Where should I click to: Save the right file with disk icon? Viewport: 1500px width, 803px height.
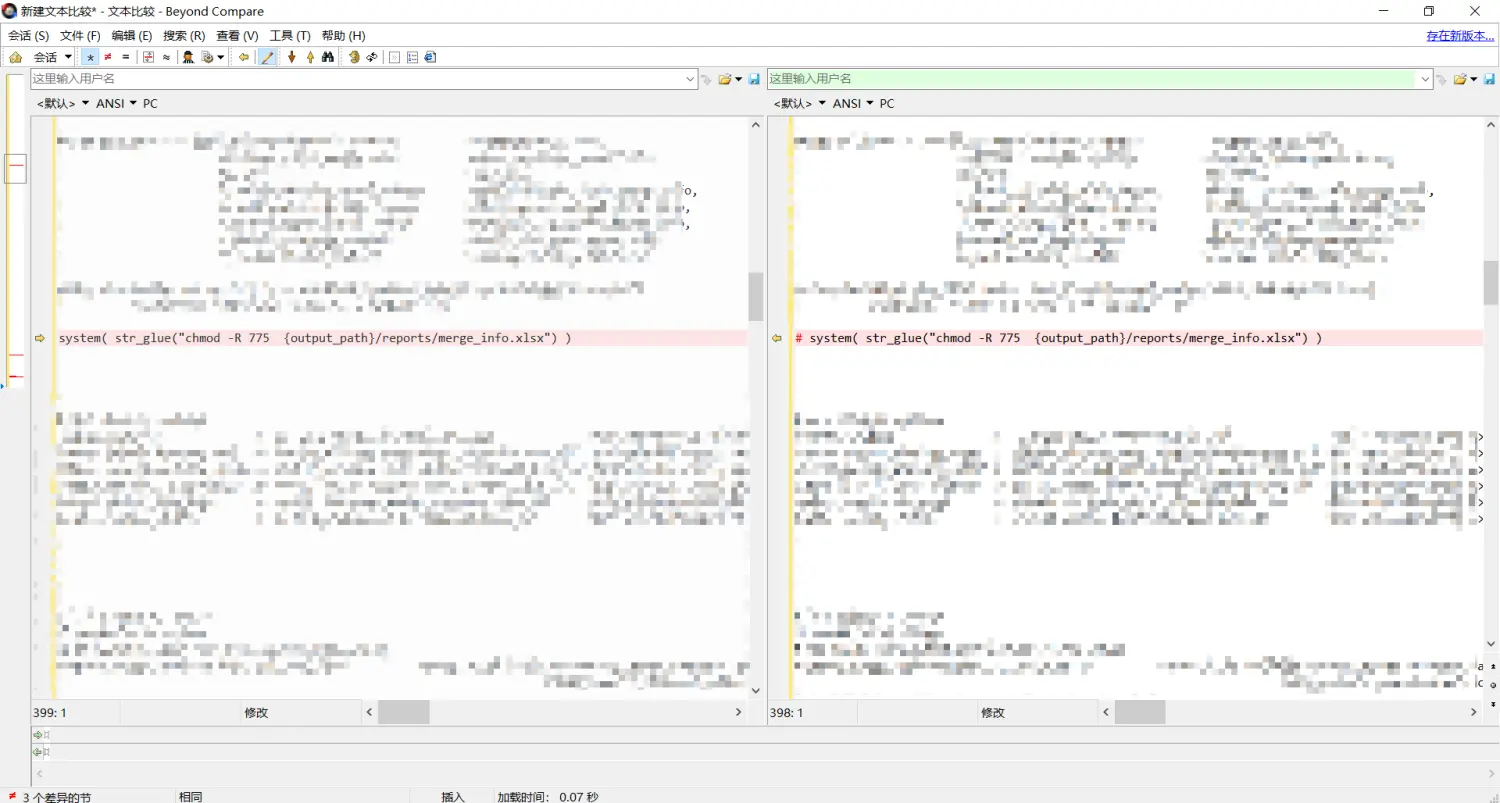click(1489, 79)
